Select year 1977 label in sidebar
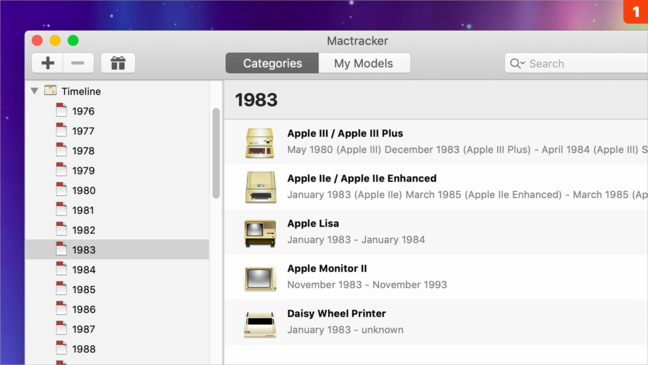The width and height of the screenshot is (648, 365). click(x=83, y=131)
